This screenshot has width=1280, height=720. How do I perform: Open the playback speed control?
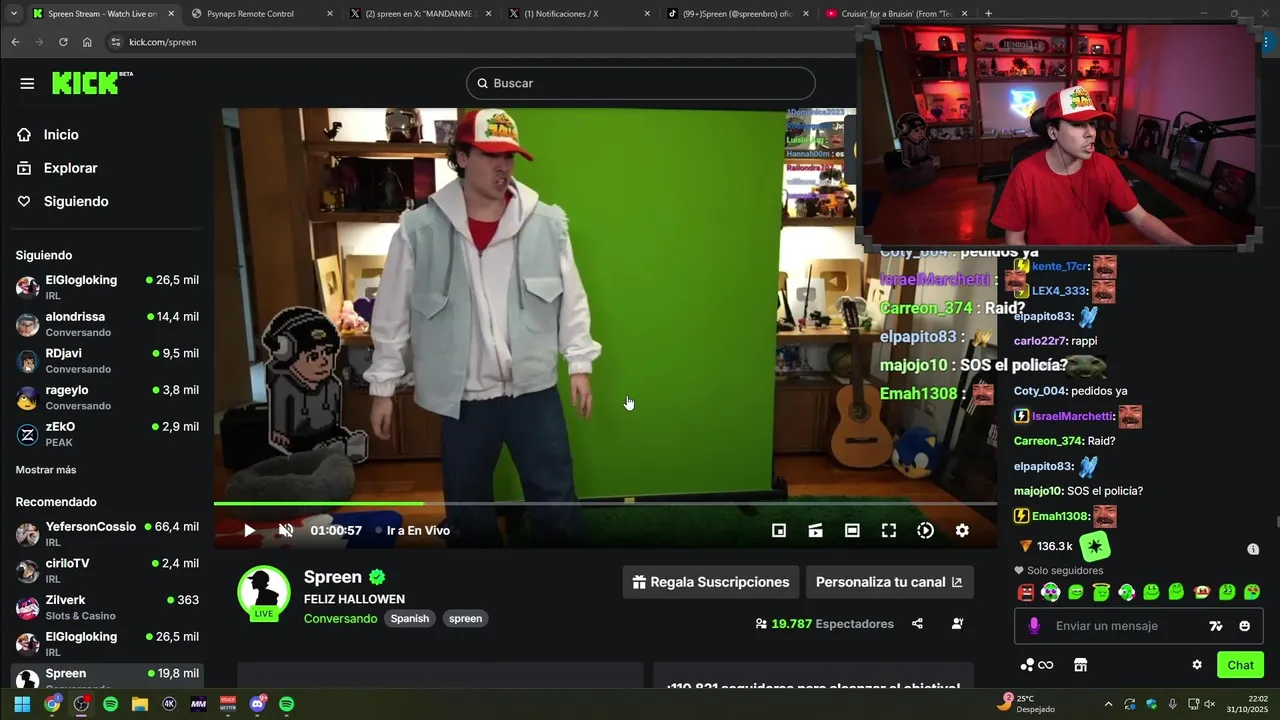pyautogui.click(x=926, y=531)
